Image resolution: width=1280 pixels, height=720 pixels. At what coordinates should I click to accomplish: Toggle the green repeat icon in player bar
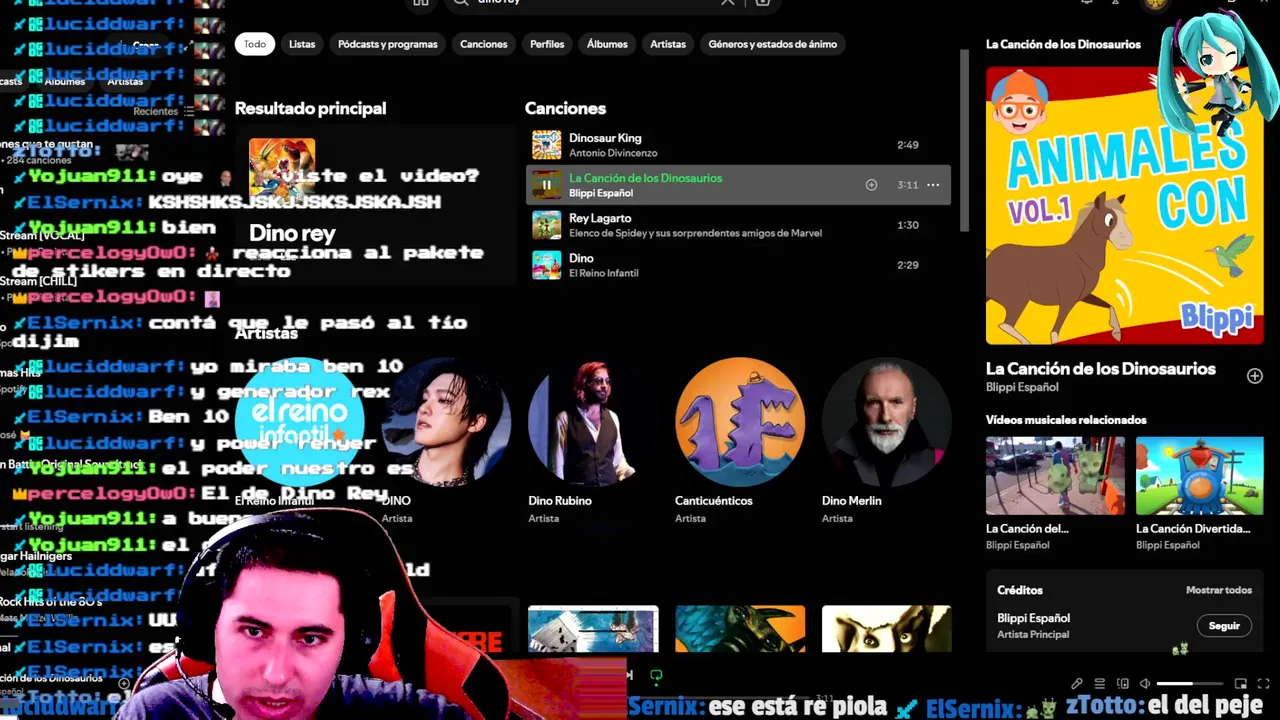click(656, 676)
